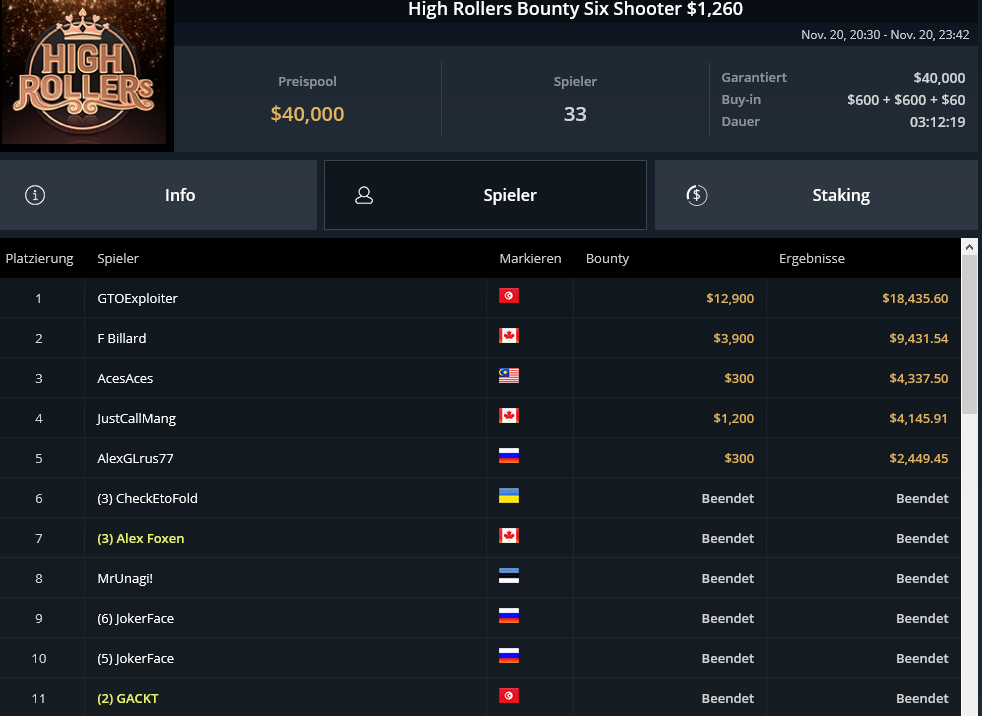Click the High Rollers tournament logo
Image resolution: width=982 pixels, height=716 pixels.
[85, 72]
